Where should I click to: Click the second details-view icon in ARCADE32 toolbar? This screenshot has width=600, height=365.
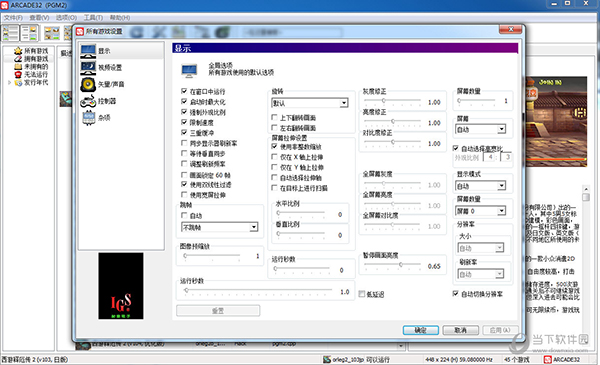[x=29, y=33]
